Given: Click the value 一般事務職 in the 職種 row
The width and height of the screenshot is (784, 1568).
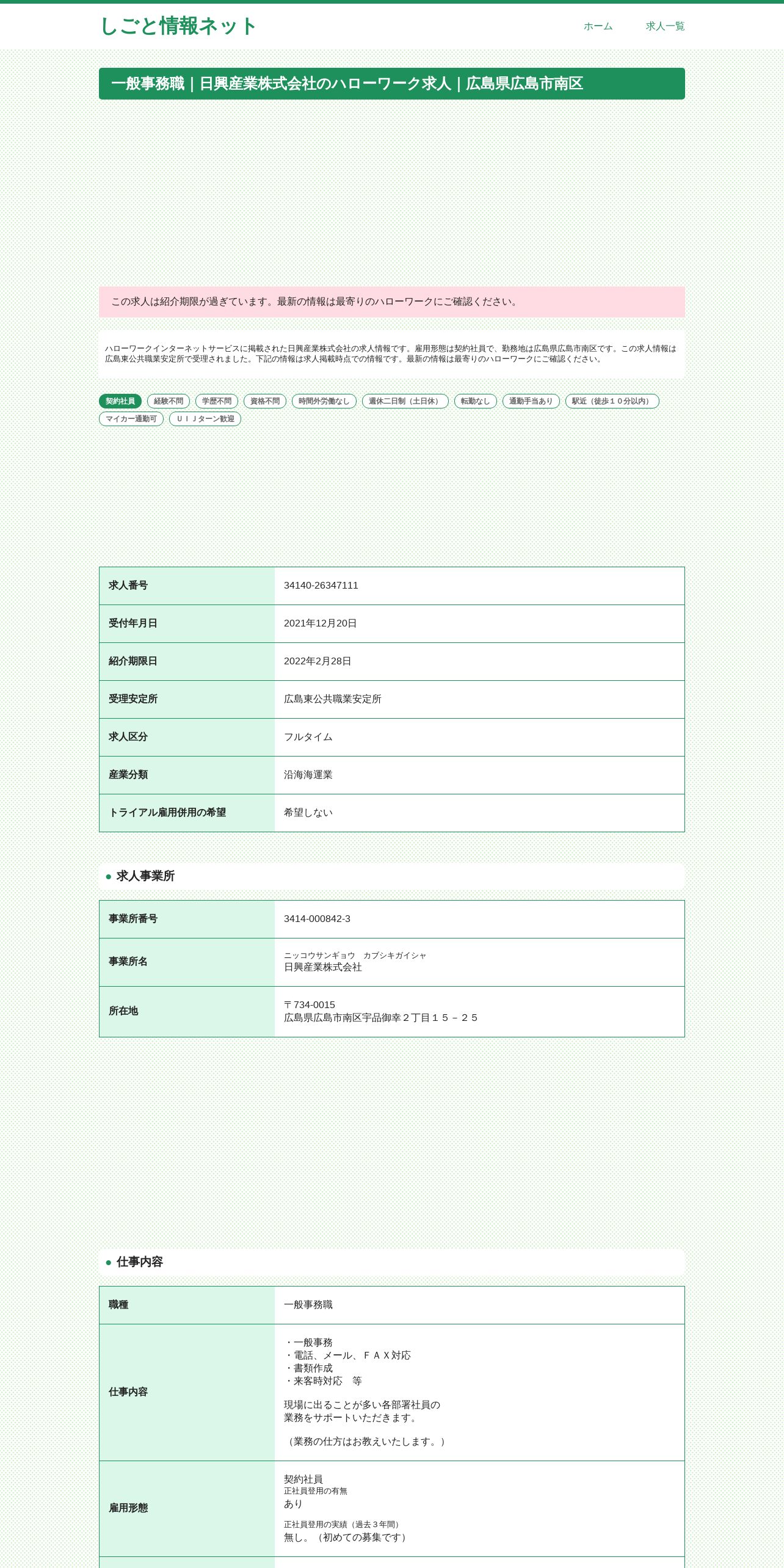Looking at the screenshot, I should [308, 1305].
